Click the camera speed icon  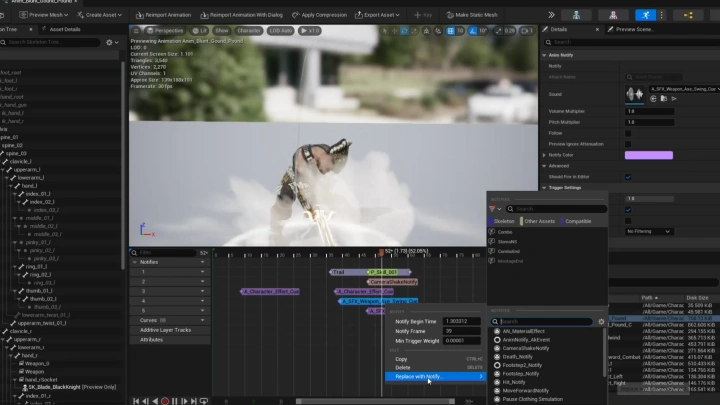coord(525,31)
